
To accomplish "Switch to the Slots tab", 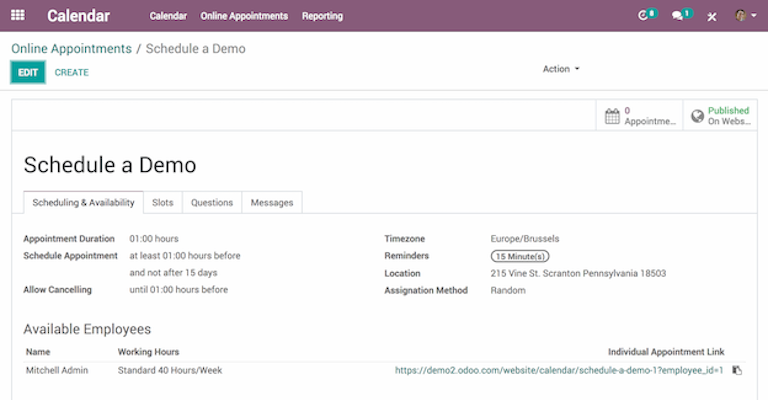I will 163,203.
